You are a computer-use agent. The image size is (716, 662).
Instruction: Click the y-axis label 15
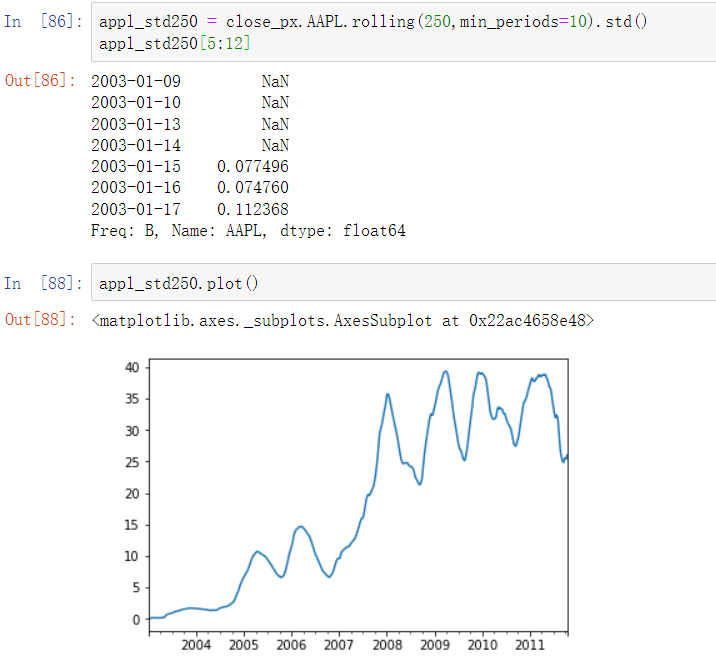132,525
